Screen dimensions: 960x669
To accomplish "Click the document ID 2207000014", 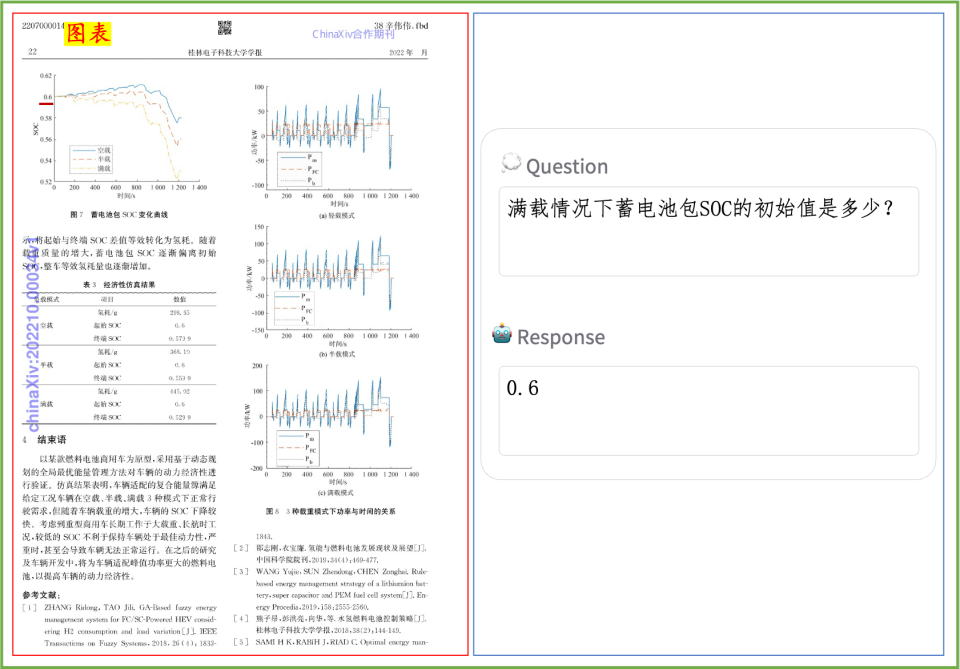I will 43,26.
